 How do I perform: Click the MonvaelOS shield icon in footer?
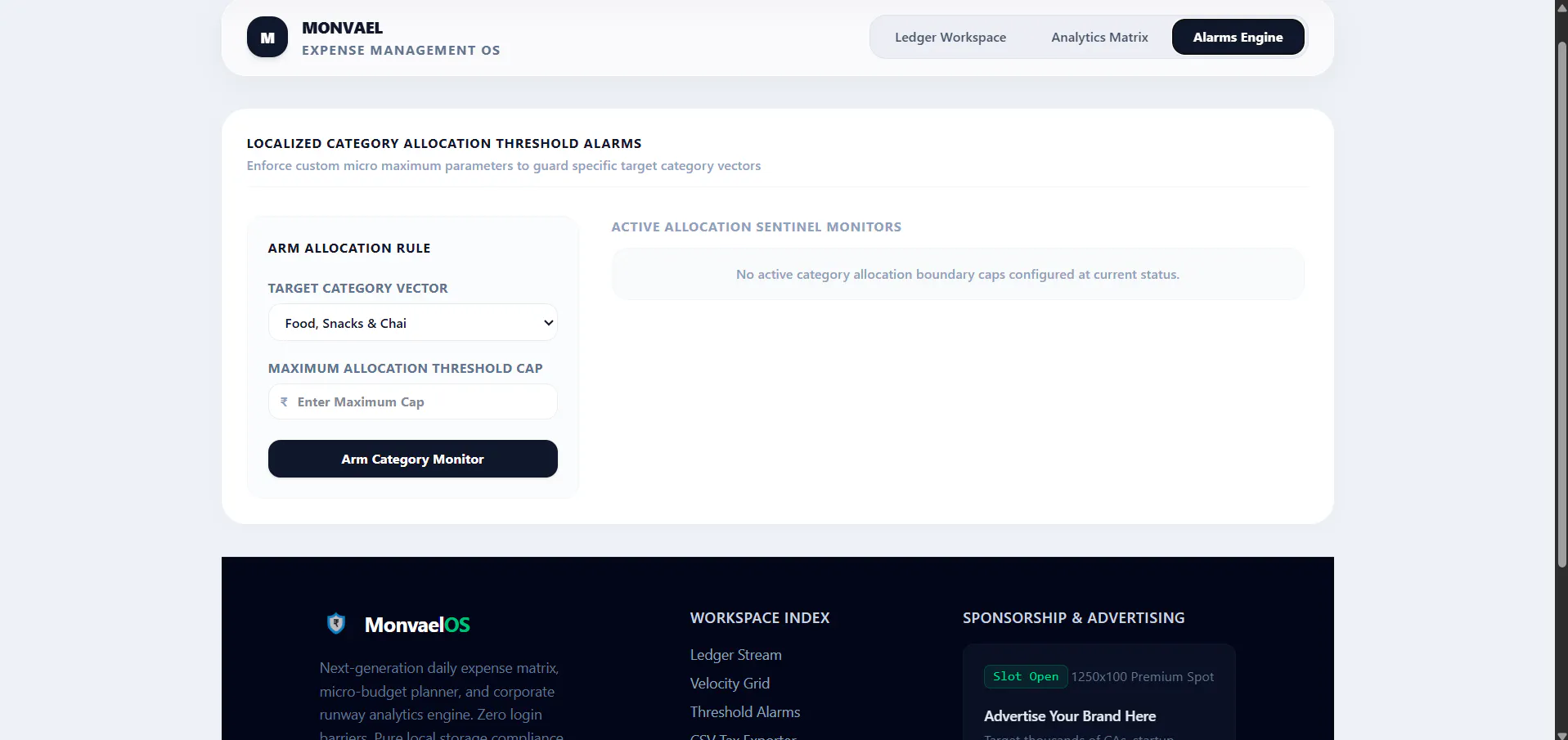click(x=336, y=624)
